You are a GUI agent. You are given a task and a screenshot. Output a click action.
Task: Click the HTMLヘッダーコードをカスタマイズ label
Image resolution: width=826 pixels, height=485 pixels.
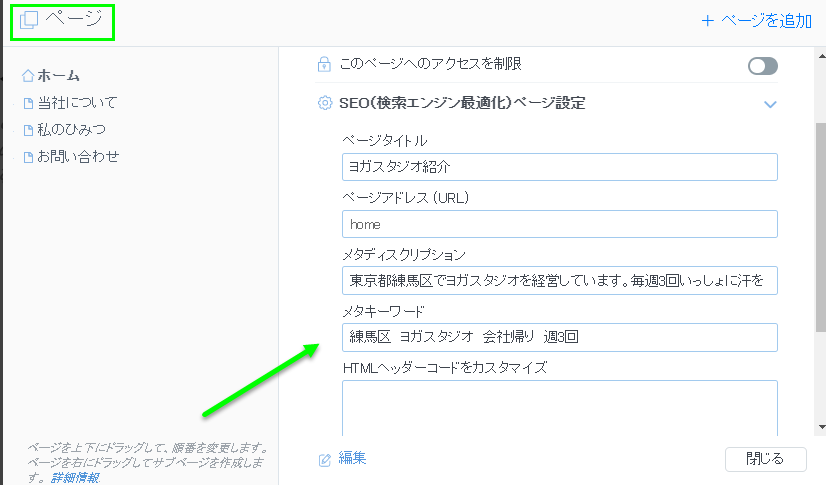click(x=445, y=368)
